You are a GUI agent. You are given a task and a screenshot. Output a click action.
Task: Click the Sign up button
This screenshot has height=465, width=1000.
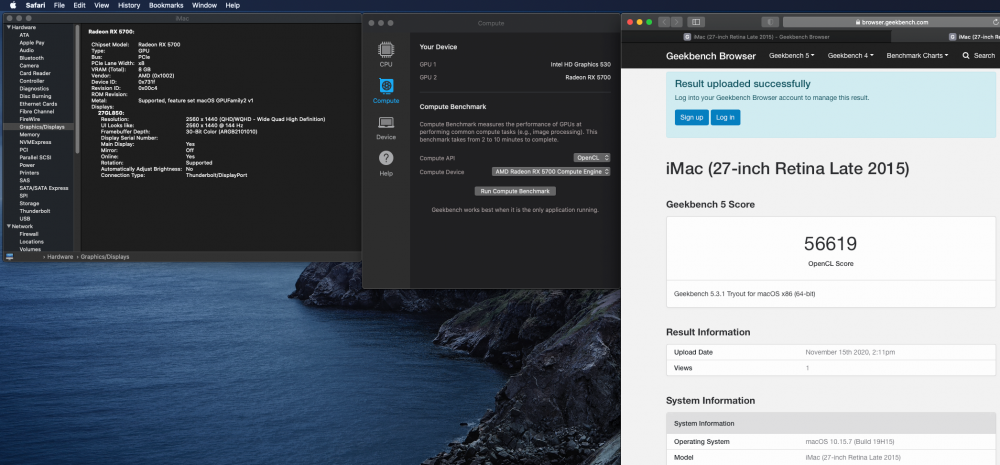[x=691, y=117]
